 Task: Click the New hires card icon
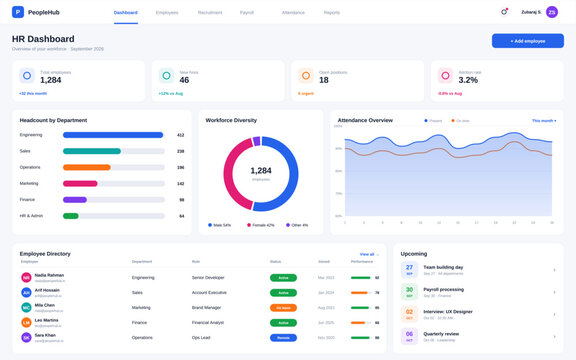[x=166, y=76]
